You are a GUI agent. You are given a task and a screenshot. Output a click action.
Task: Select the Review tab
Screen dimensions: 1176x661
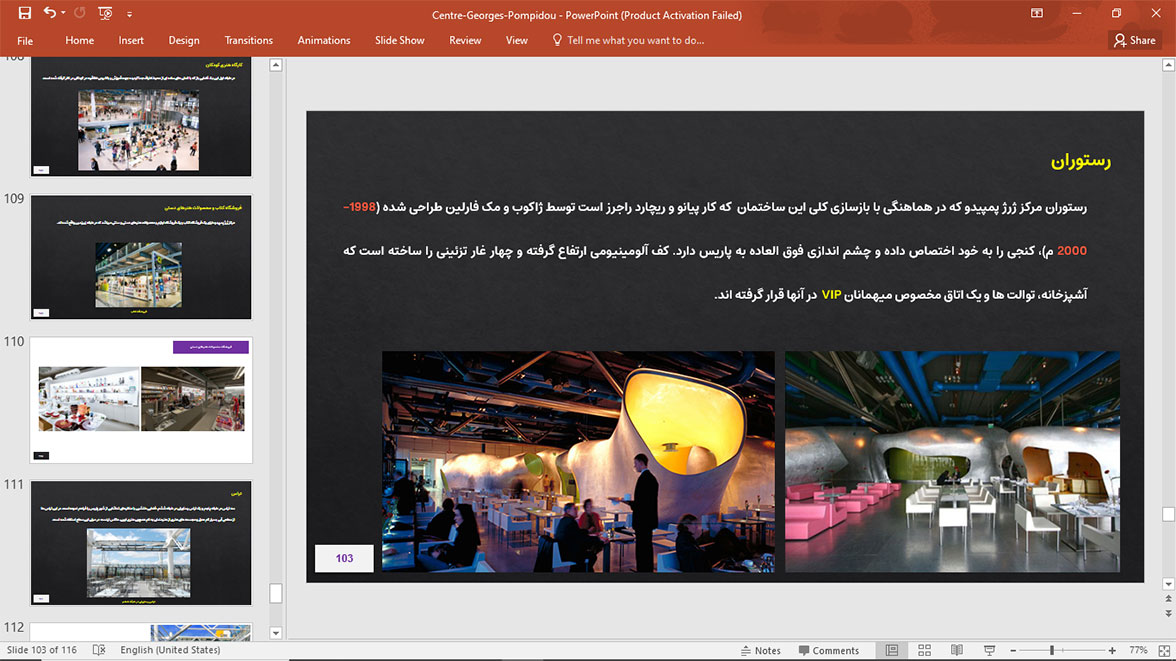[465, 41]
